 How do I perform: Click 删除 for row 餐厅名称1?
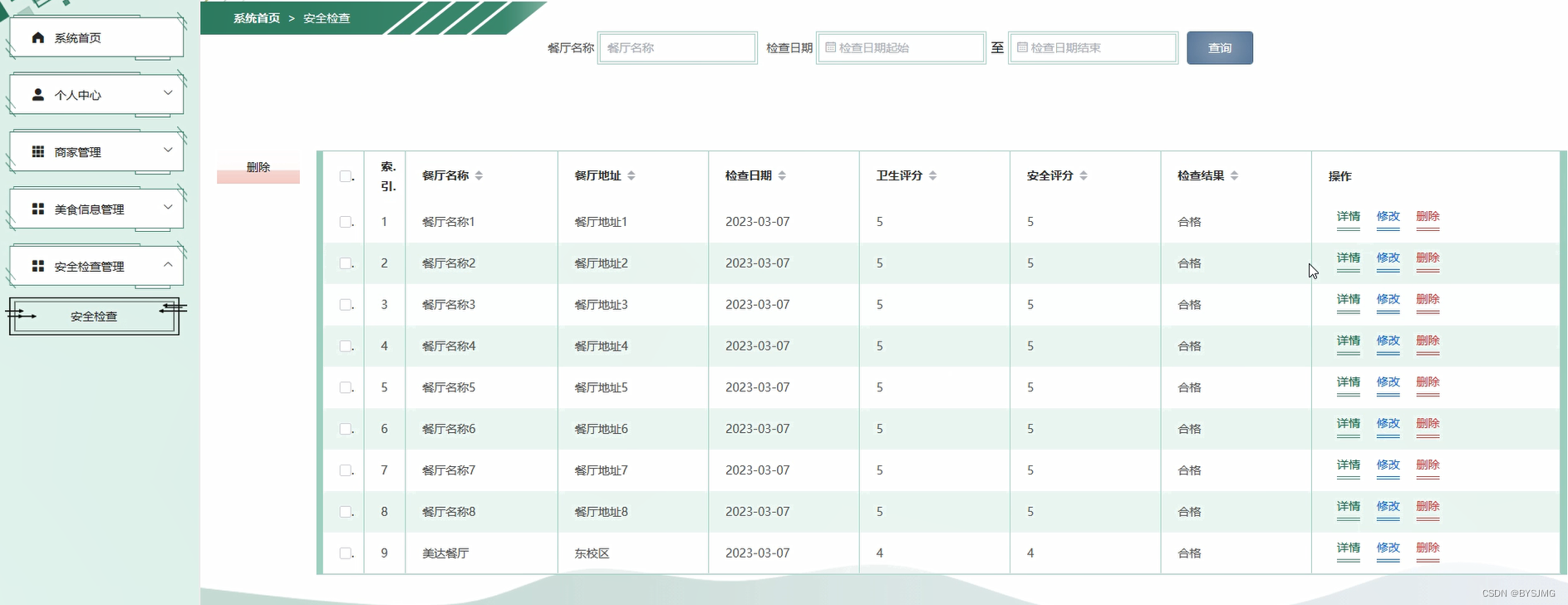tap(1428, 216)
